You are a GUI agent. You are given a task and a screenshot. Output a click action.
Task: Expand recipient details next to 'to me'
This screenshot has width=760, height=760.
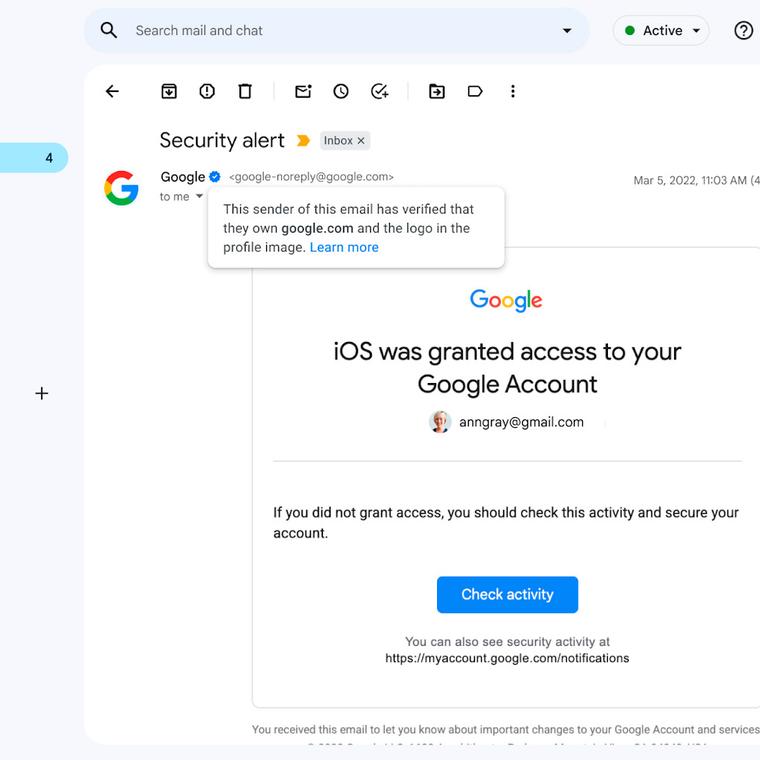pyautogui.click(x=199, y=197)
